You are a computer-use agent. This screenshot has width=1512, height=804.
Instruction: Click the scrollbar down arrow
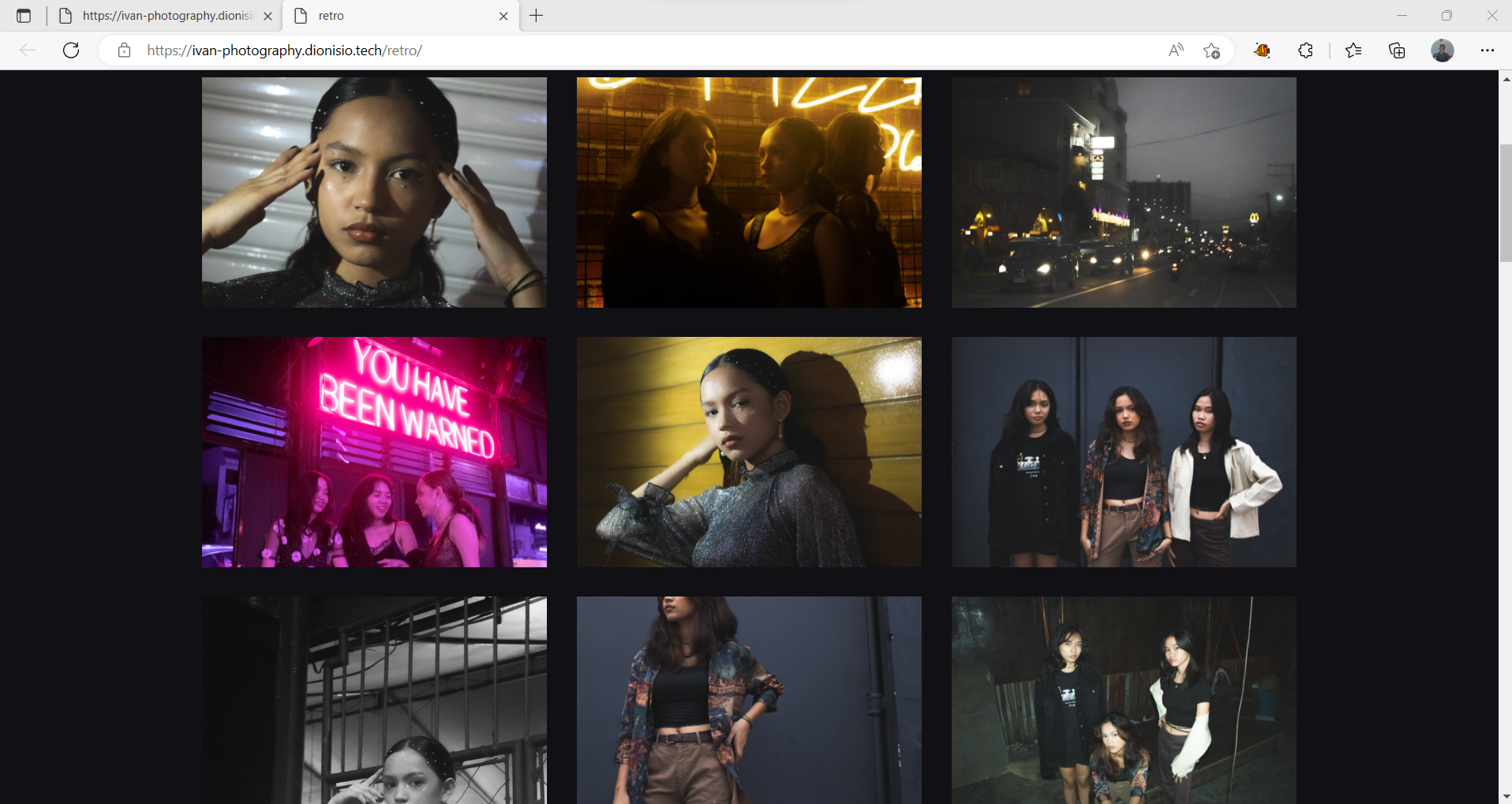(x=1506, y=797)
